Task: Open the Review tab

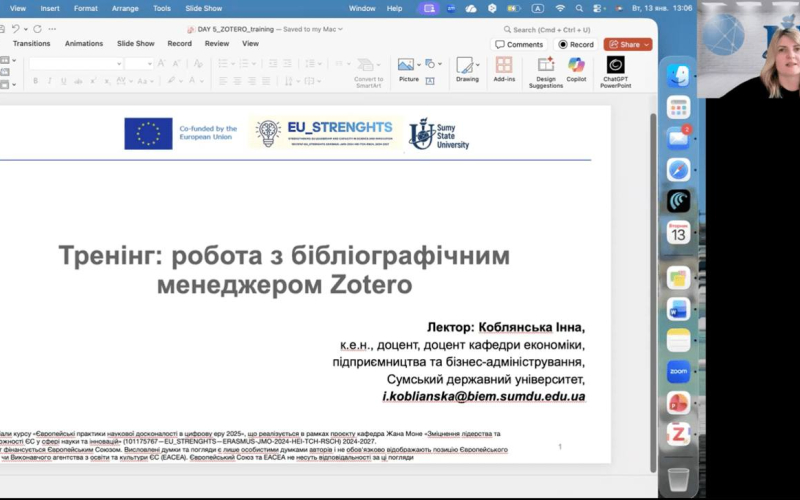Action: coord(217,43)
